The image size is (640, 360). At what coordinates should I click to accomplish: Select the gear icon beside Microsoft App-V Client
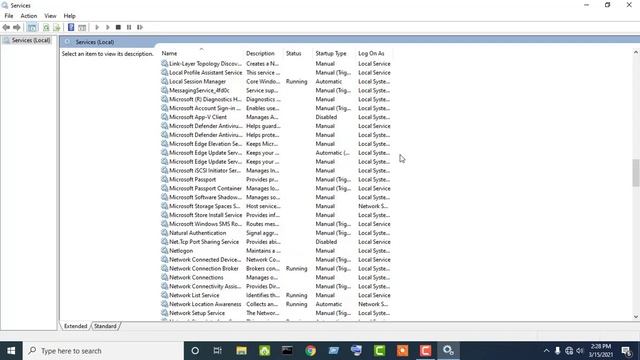(164, 117)
